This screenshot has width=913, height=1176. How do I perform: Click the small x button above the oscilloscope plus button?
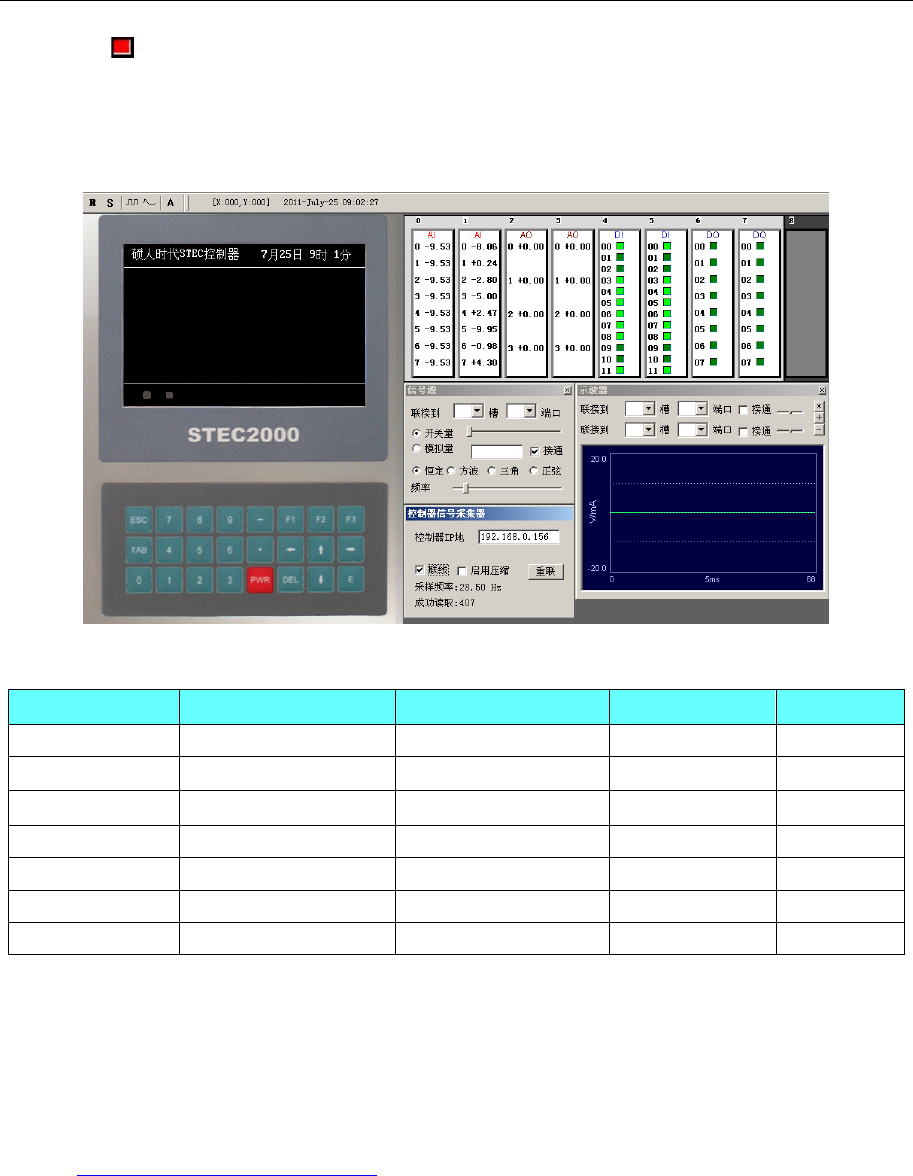click(819, 406)
